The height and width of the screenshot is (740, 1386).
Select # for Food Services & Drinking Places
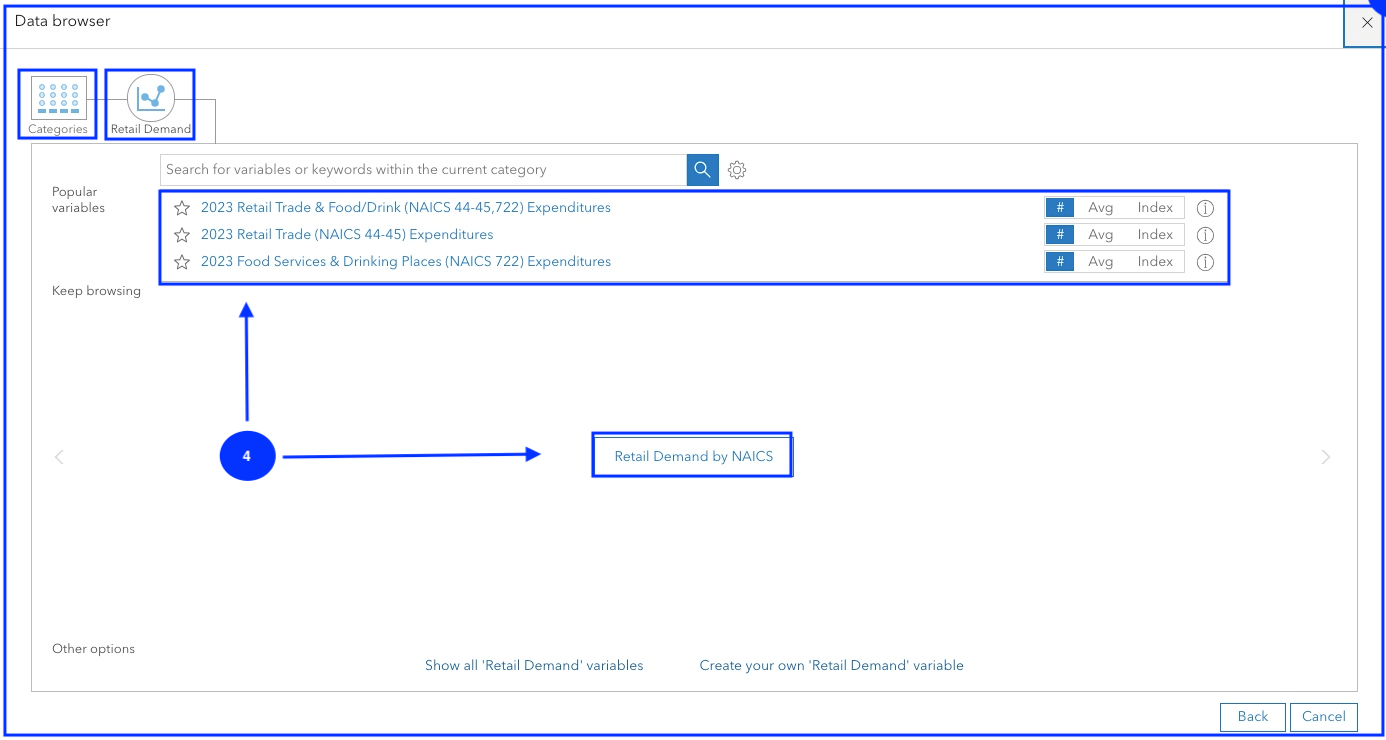pyautogui.click(x=1060, y=262)
